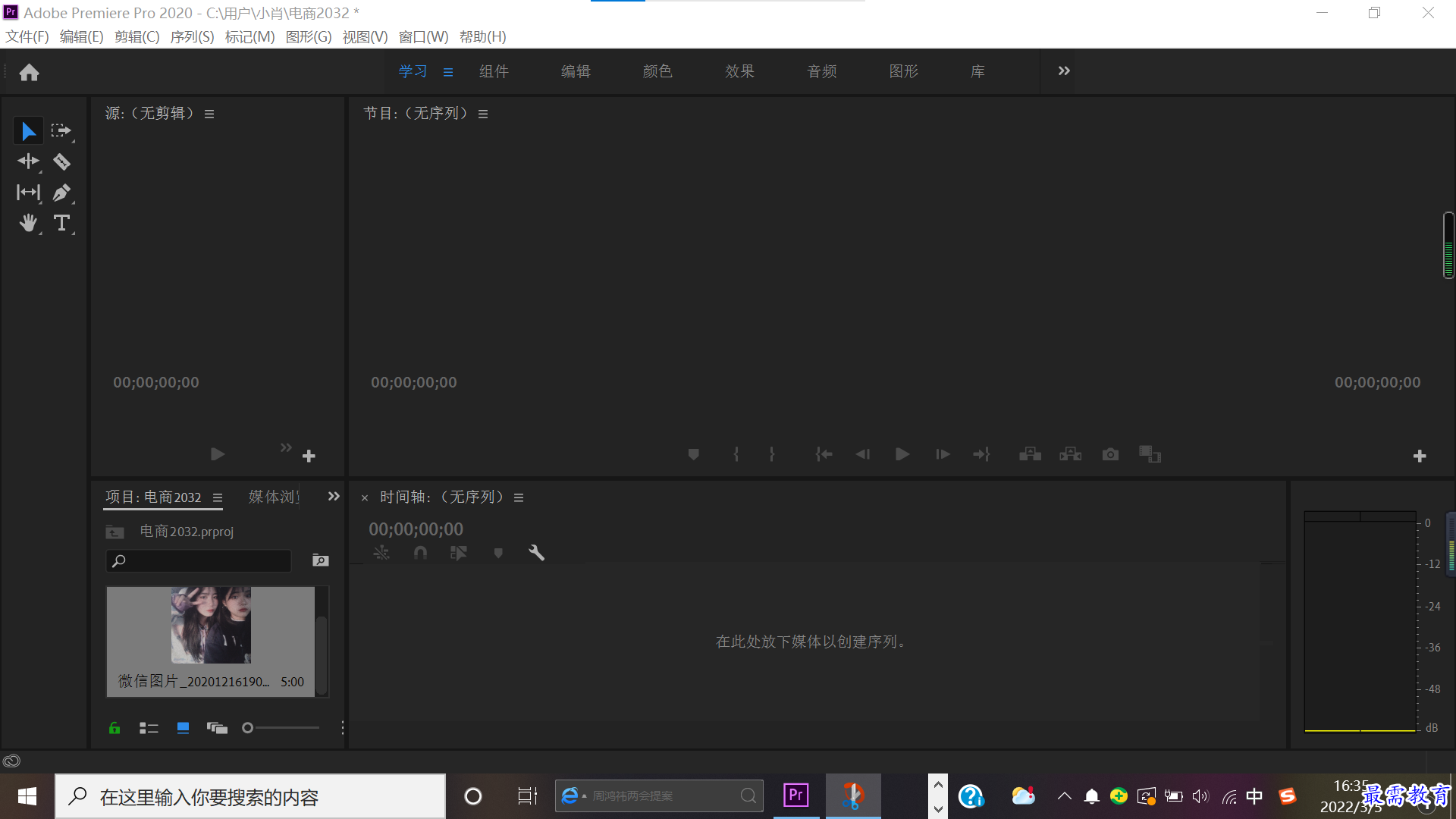Select the 微信图片 clip thumbnail
This screenshot has width=1456, height=819.
[x=211, y=625]
